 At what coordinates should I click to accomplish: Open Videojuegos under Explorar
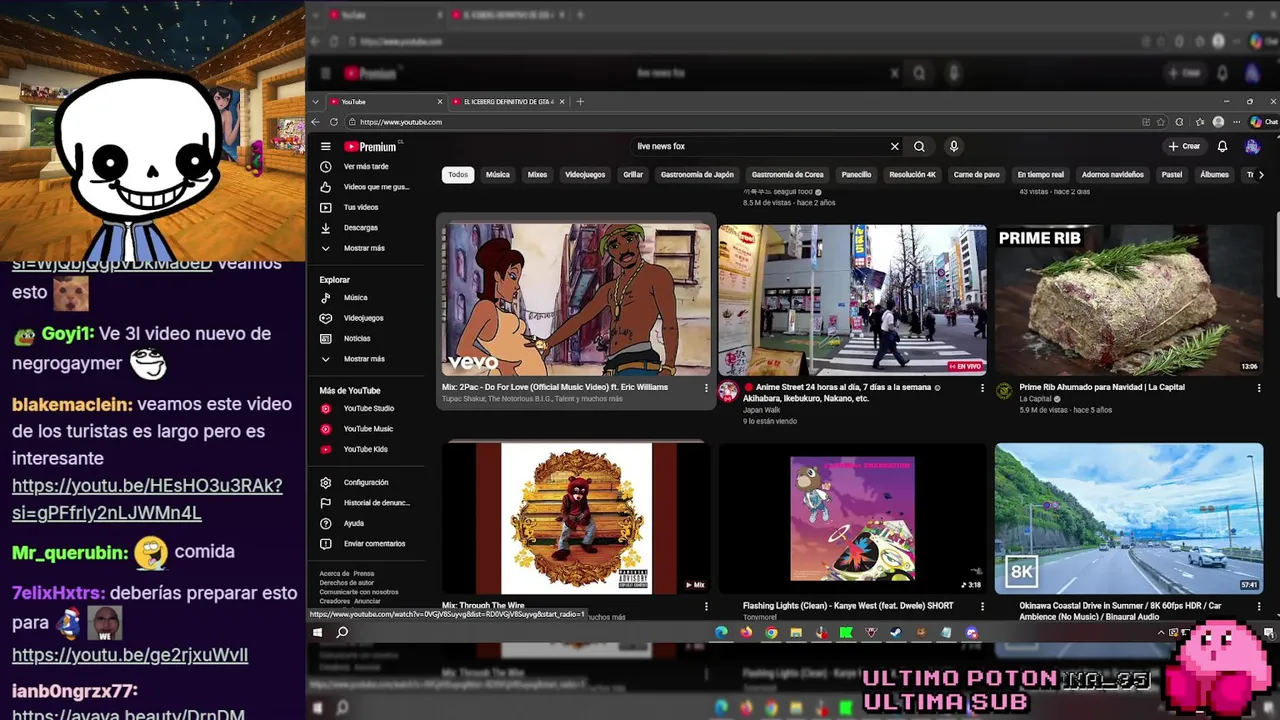365,318
